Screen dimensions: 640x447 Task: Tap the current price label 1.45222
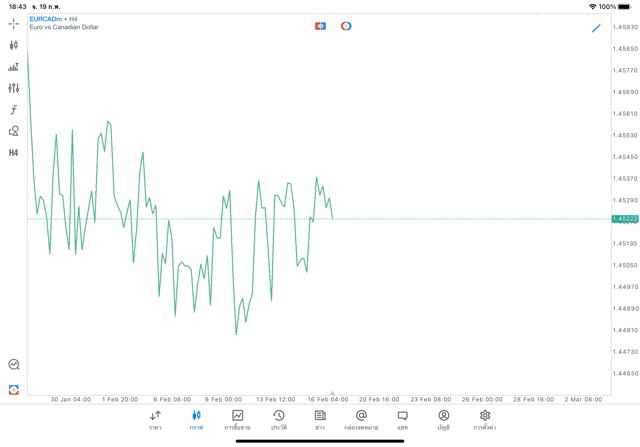click(626, 219)
